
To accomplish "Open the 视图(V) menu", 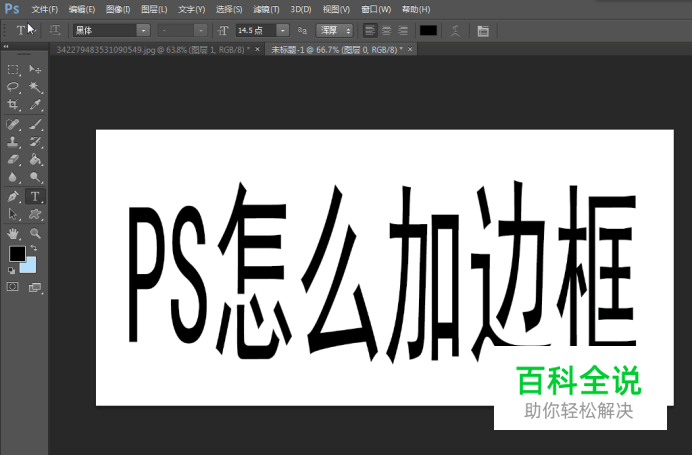I will point(336,9).
